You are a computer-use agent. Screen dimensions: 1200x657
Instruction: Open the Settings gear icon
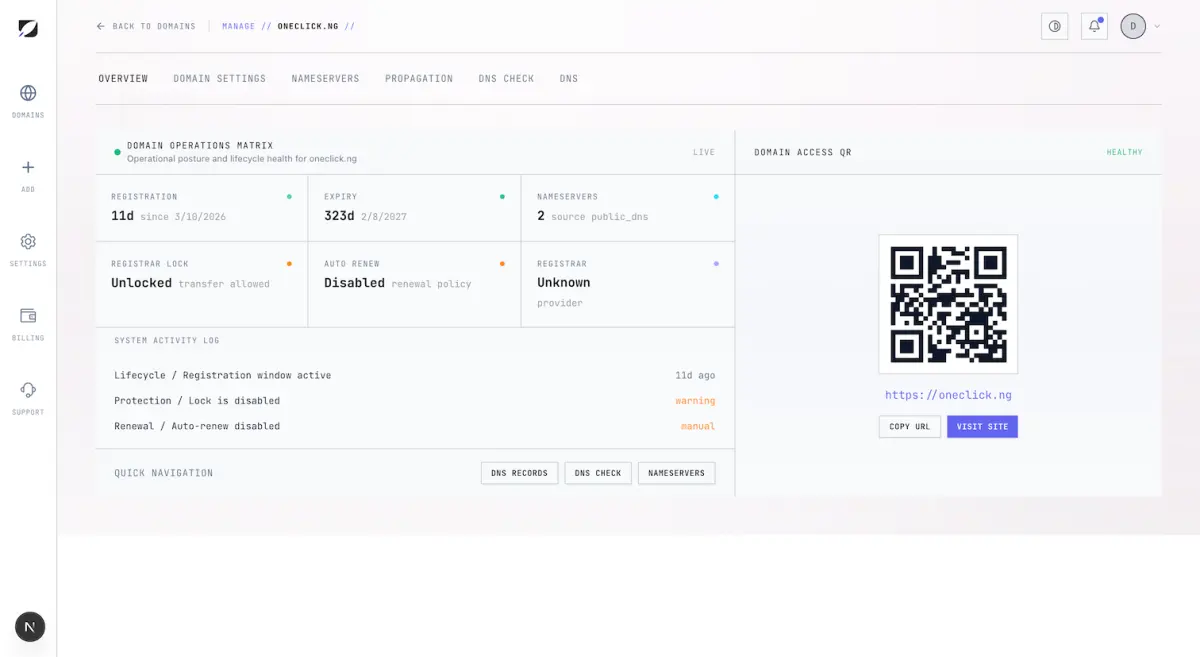click(x=28, y=241)
